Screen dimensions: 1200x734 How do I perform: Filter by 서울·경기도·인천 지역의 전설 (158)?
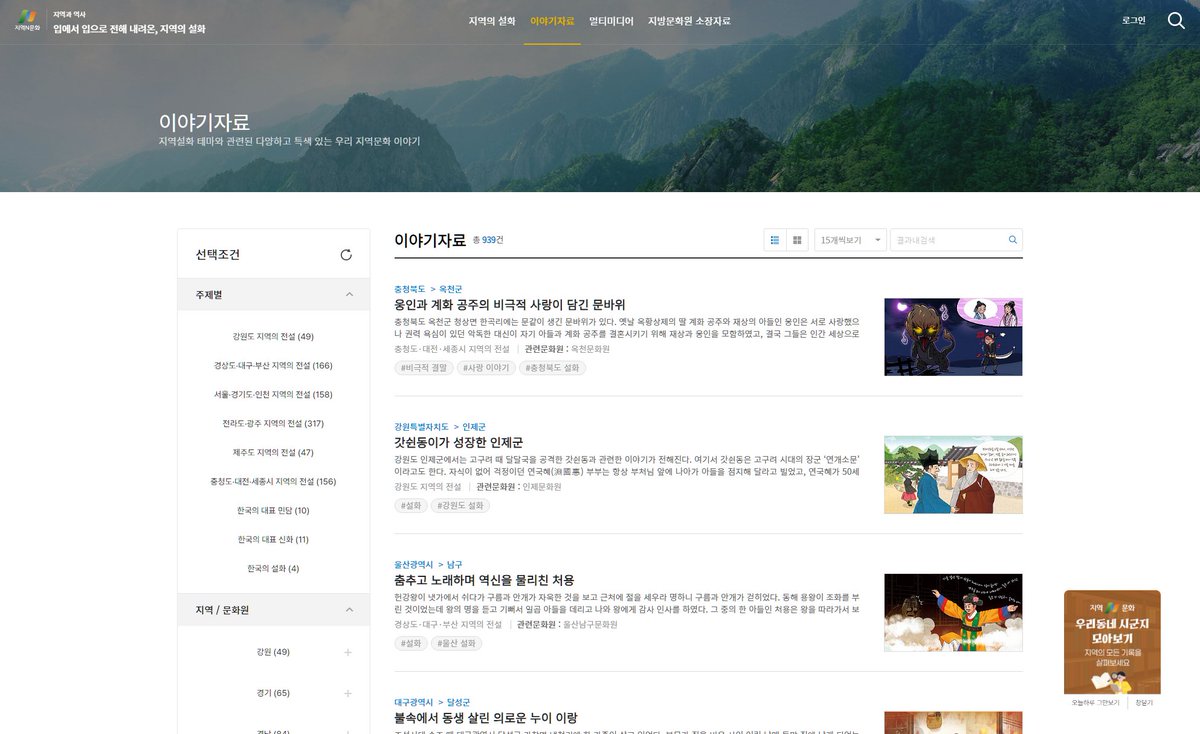(x=273, y=395)
